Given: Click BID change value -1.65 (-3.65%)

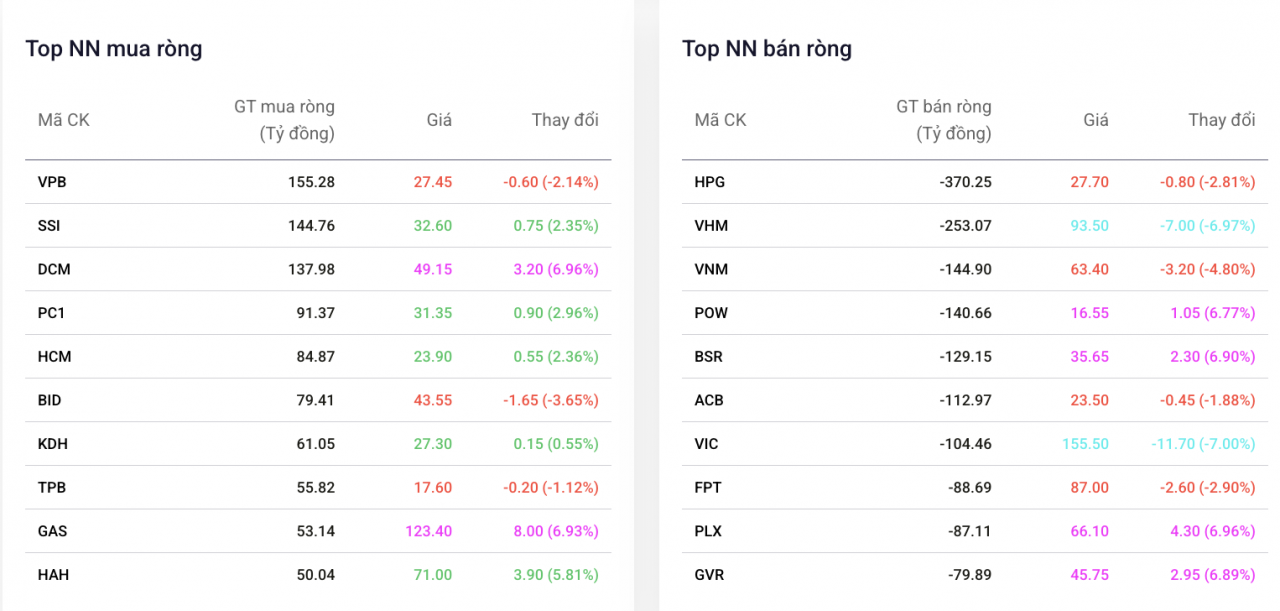Looking at the screenshot, I should pyautogui.click(x=550, y=400).
